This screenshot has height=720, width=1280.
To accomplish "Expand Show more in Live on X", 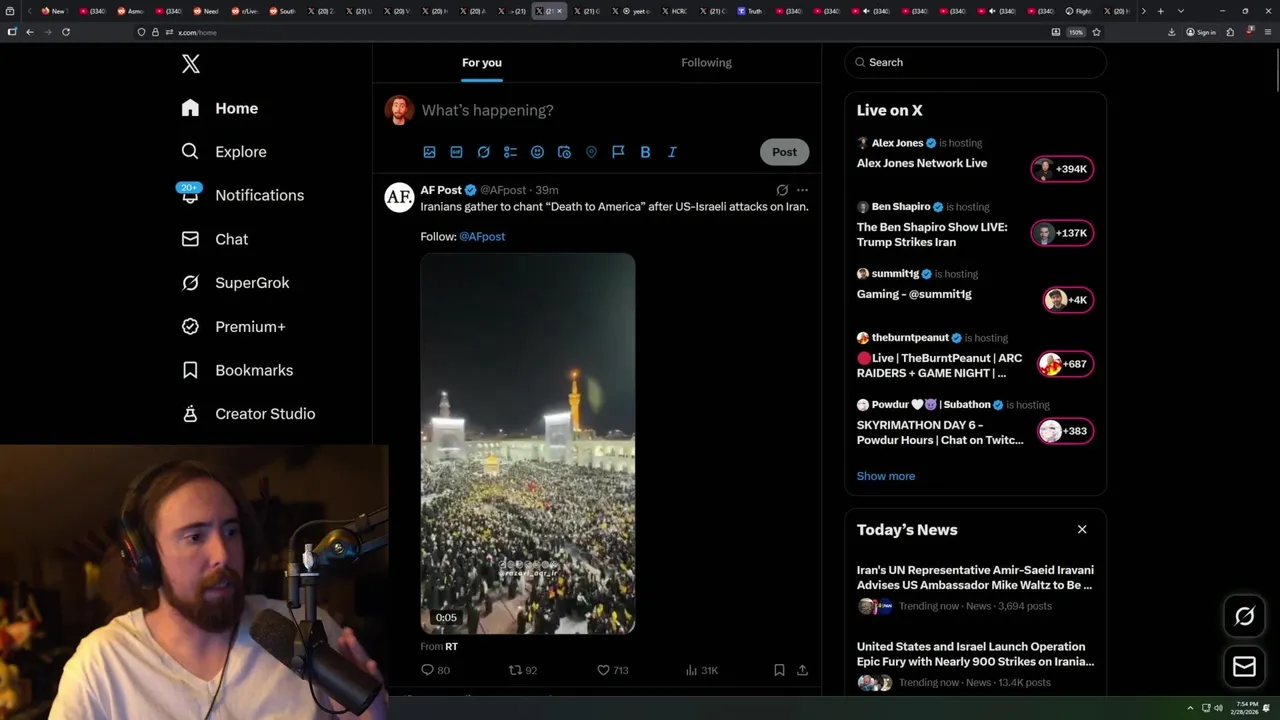I will 885,476.
